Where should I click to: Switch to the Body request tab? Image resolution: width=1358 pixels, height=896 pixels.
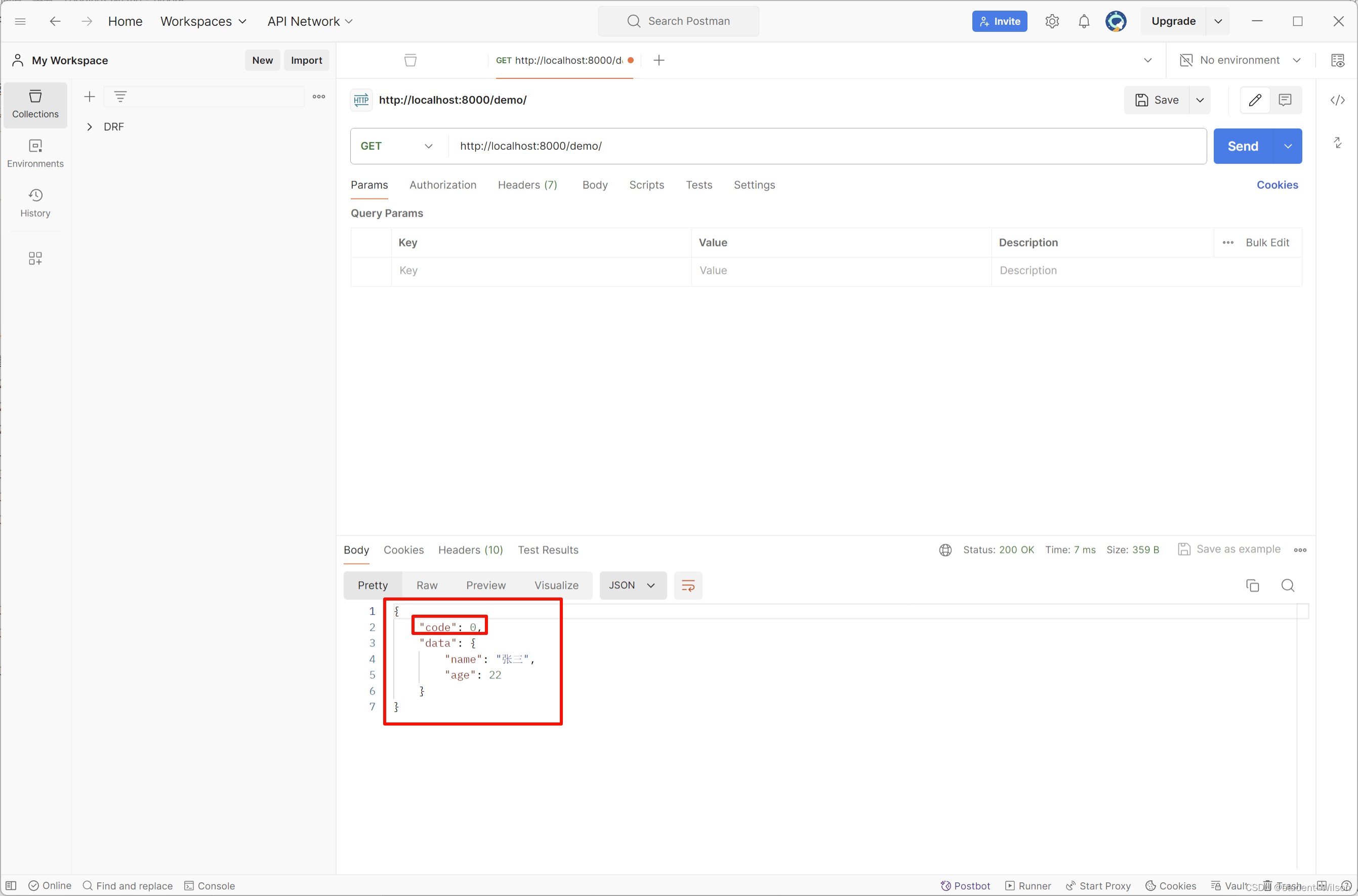(x=595, y=184)
